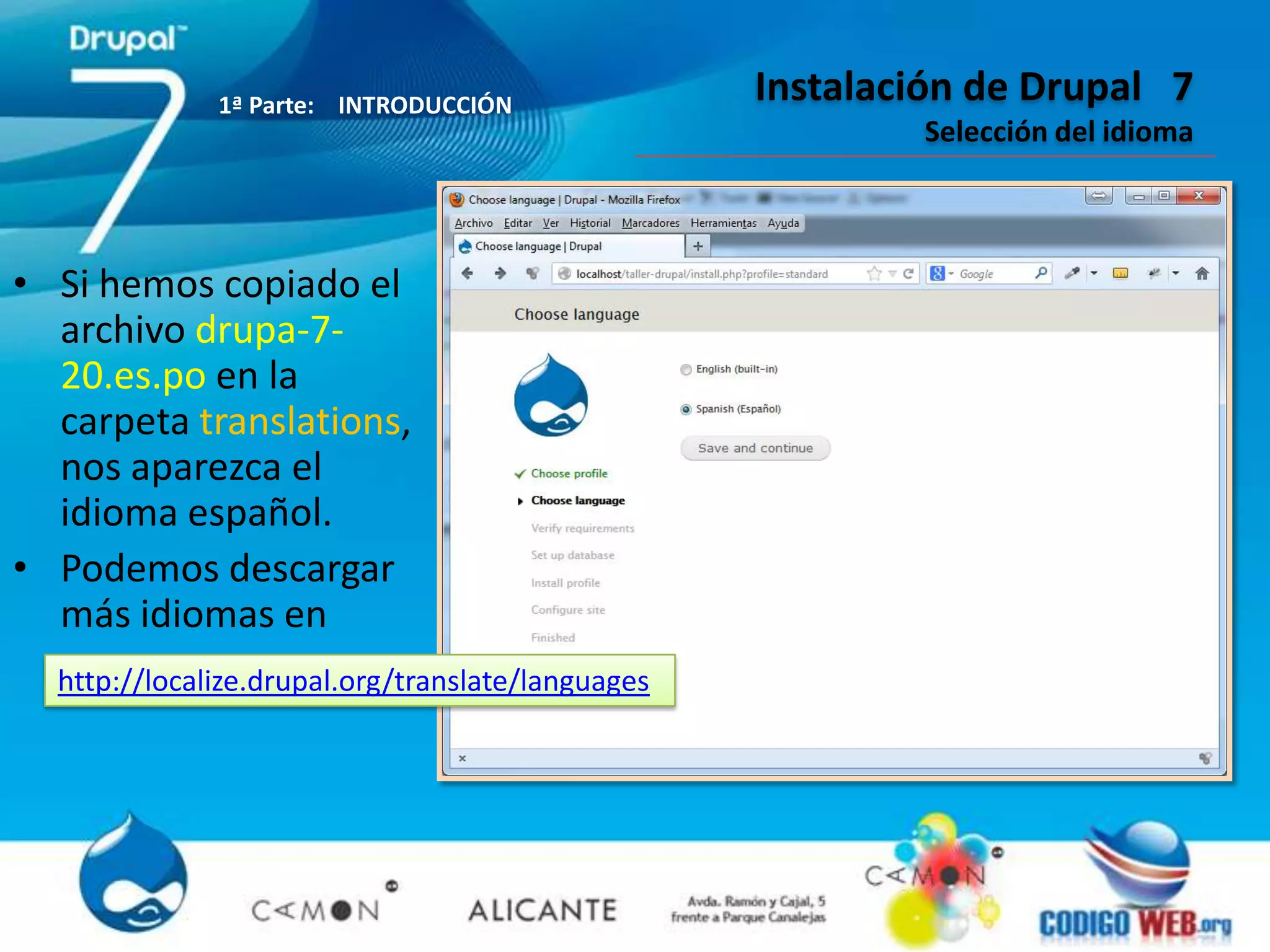
Task: Open the Herramientas menu
Action: pos(724,223)
